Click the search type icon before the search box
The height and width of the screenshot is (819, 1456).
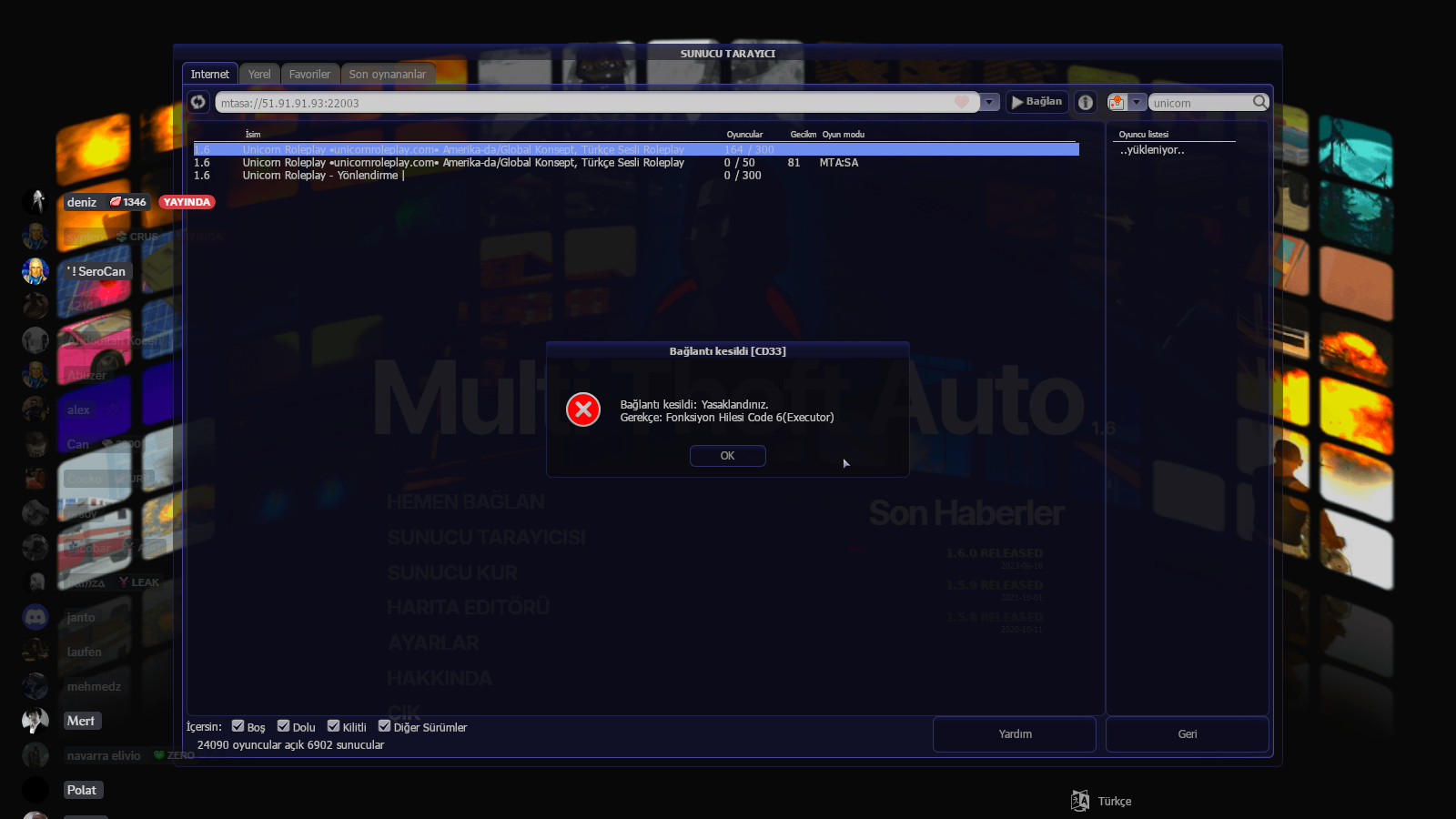[1117, 102]
